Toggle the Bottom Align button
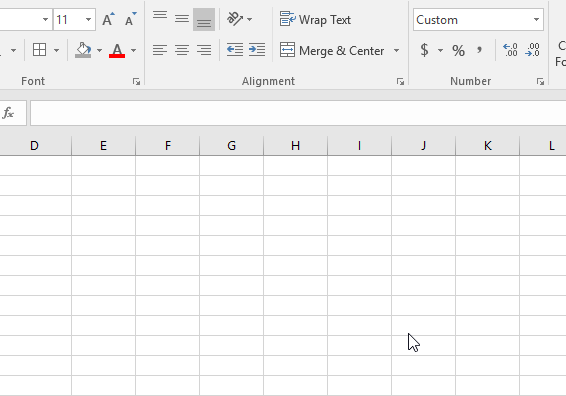Screen dimensions: 566x396 coord(204,19)
